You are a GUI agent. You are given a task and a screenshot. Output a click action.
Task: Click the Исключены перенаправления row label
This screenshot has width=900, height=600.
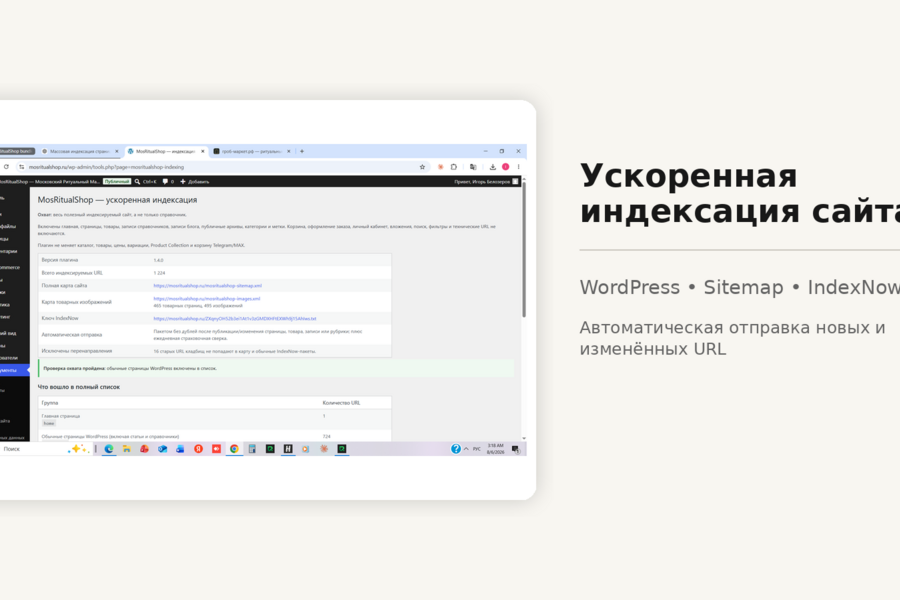click(76, 351)
